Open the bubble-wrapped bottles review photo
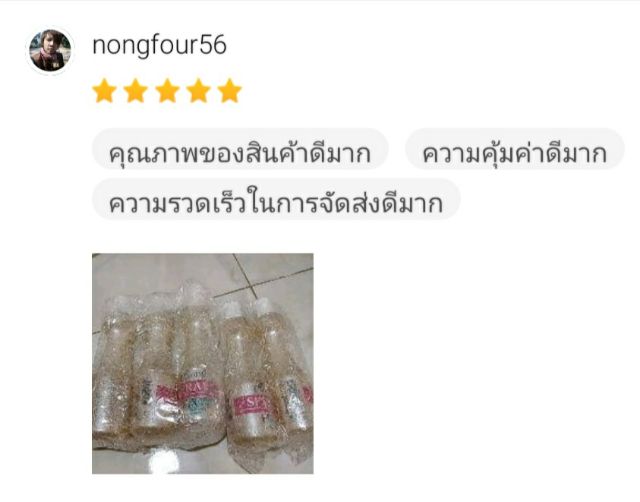The height and width of the screenshot is (502, 640). pos(203,364)
